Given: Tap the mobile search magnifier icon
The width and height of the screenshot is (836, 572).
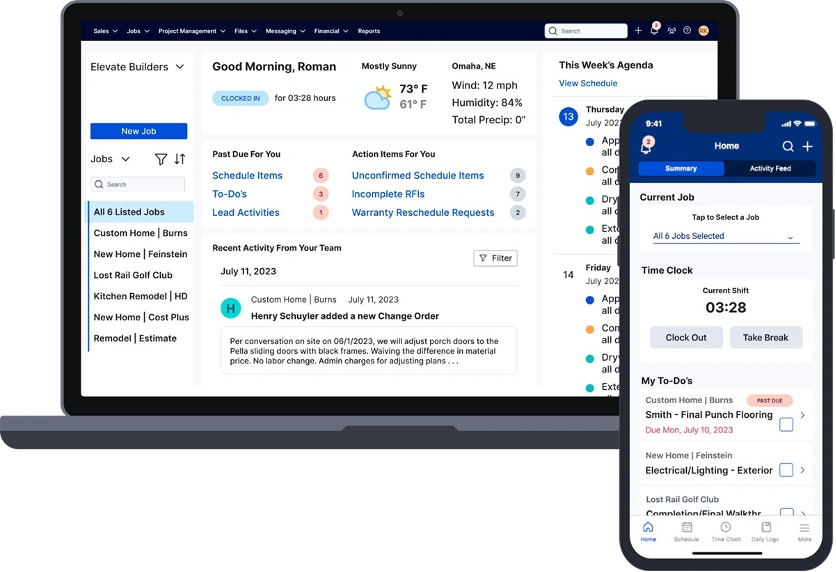Looking at the screenshot, I should click(788, 146).
